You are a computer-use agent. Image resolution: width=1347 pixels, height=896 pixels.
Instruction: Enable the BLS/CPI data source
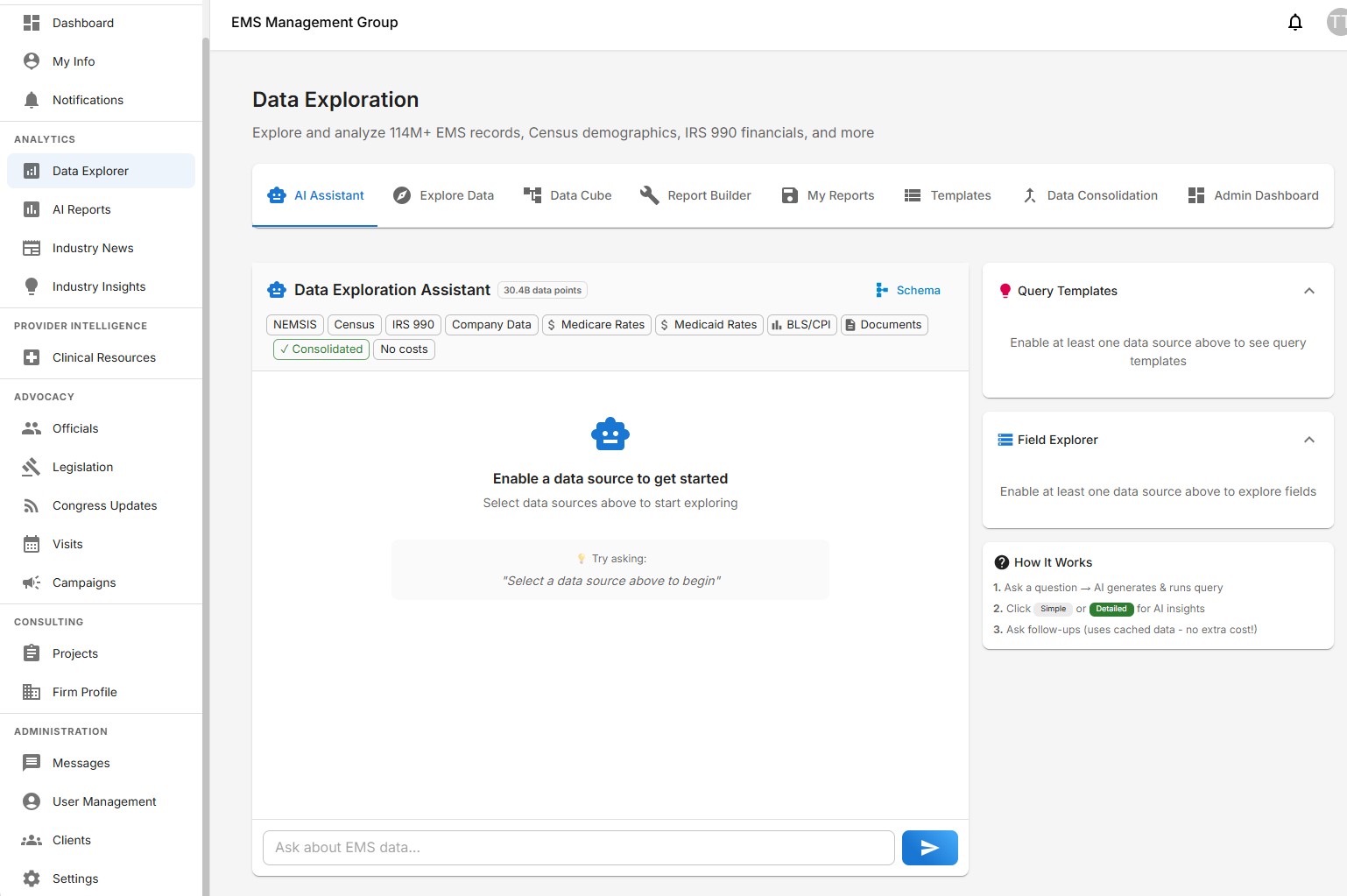coord(802,325)
